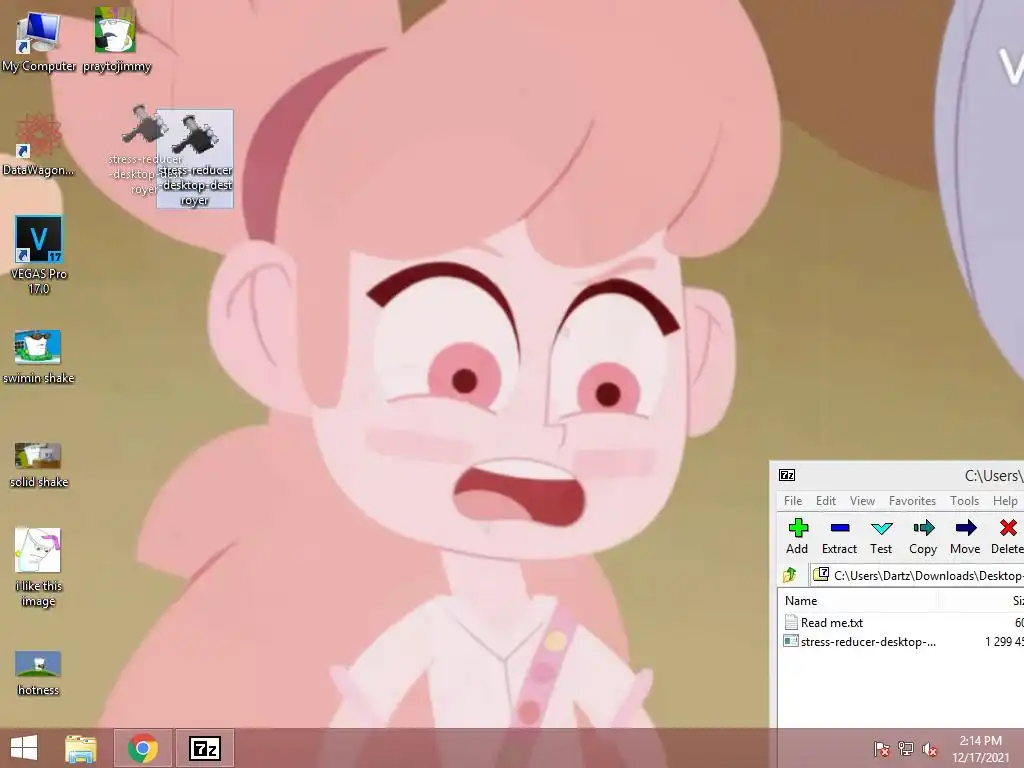Click the Test button in 7-Zip

click(x=881, y=536)
